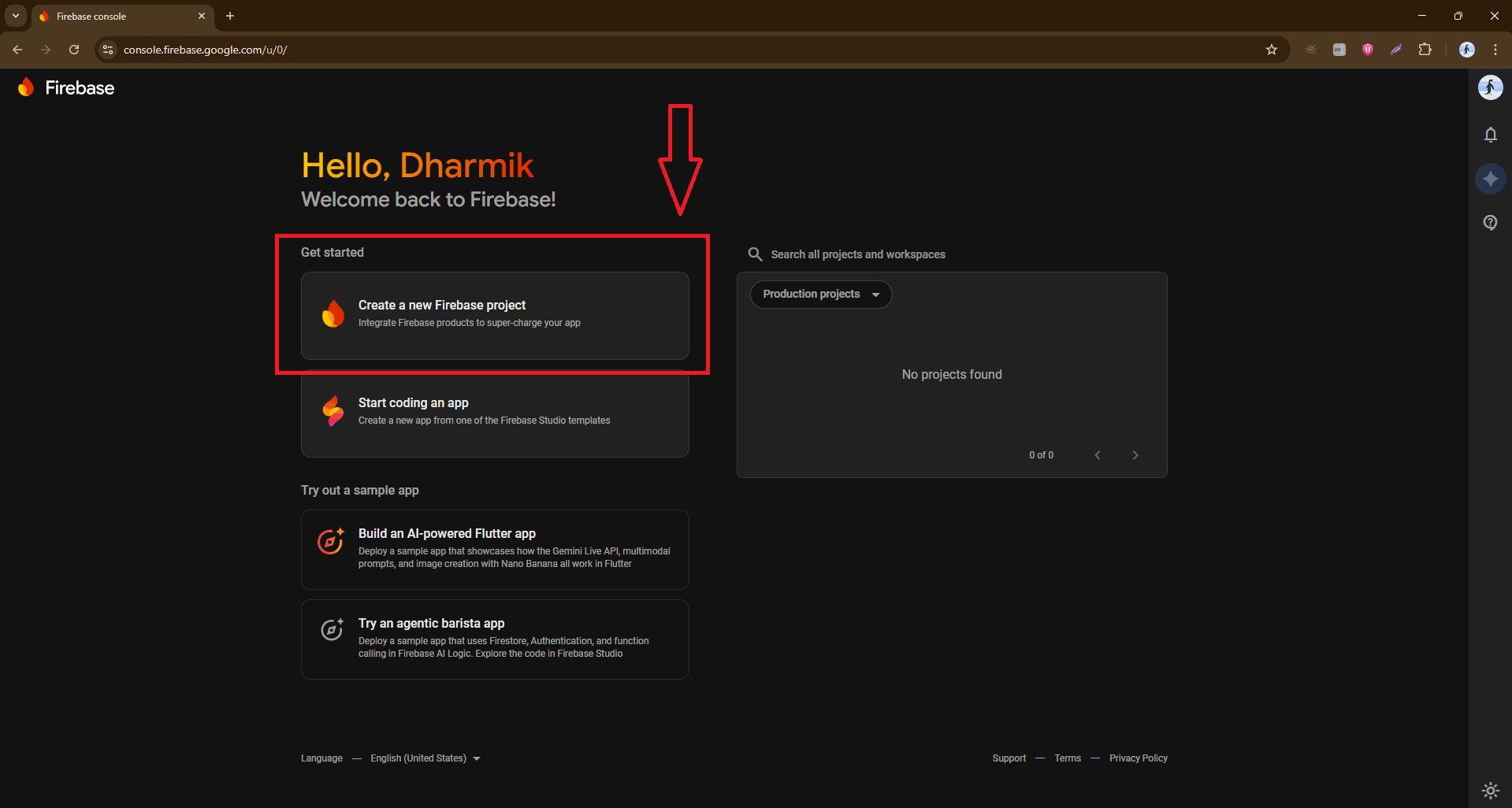Viewport: 1512px width, 808px height.
Task: Open the Extensions puzzle piece menu
Action: click(x=1425, y=50)
